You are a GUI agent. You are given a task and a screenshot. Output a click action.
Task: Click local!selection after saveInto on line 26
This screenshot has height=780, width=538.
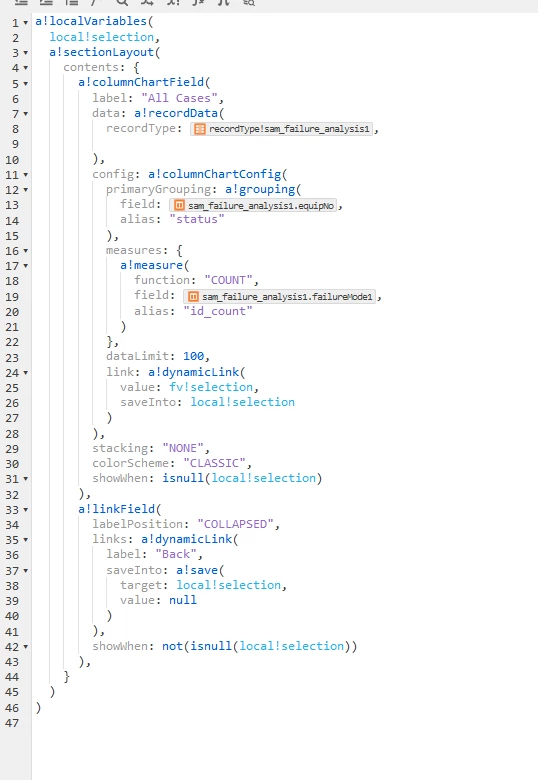click(243, 402)
